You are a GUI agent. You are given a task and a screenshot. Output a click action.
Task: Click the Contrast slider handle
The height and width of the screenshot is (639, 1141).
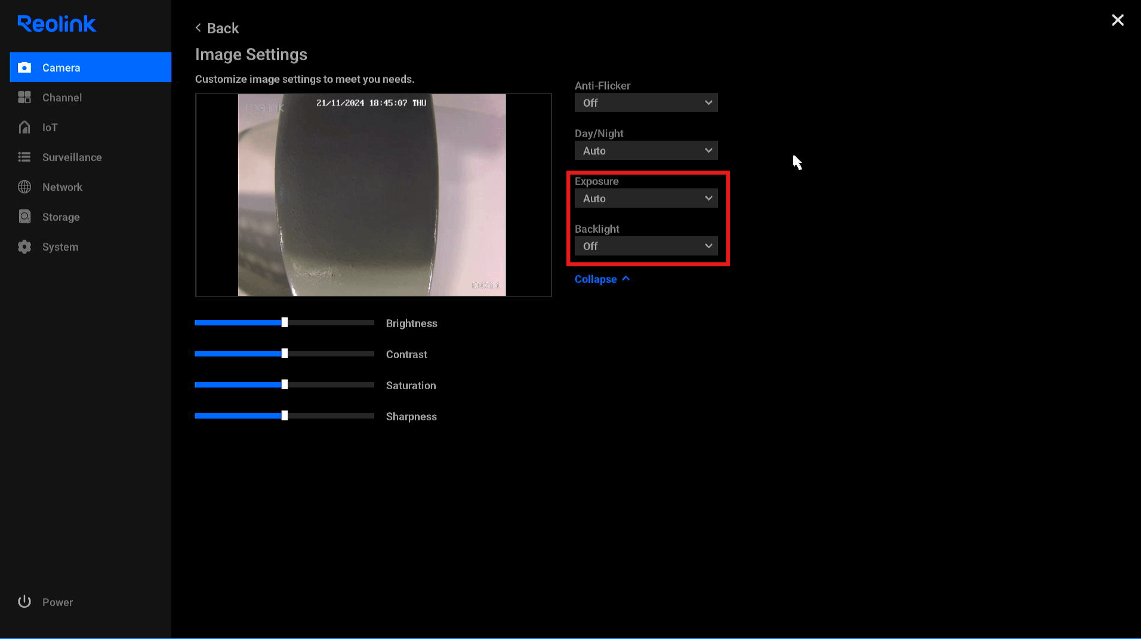click(285, 354)
